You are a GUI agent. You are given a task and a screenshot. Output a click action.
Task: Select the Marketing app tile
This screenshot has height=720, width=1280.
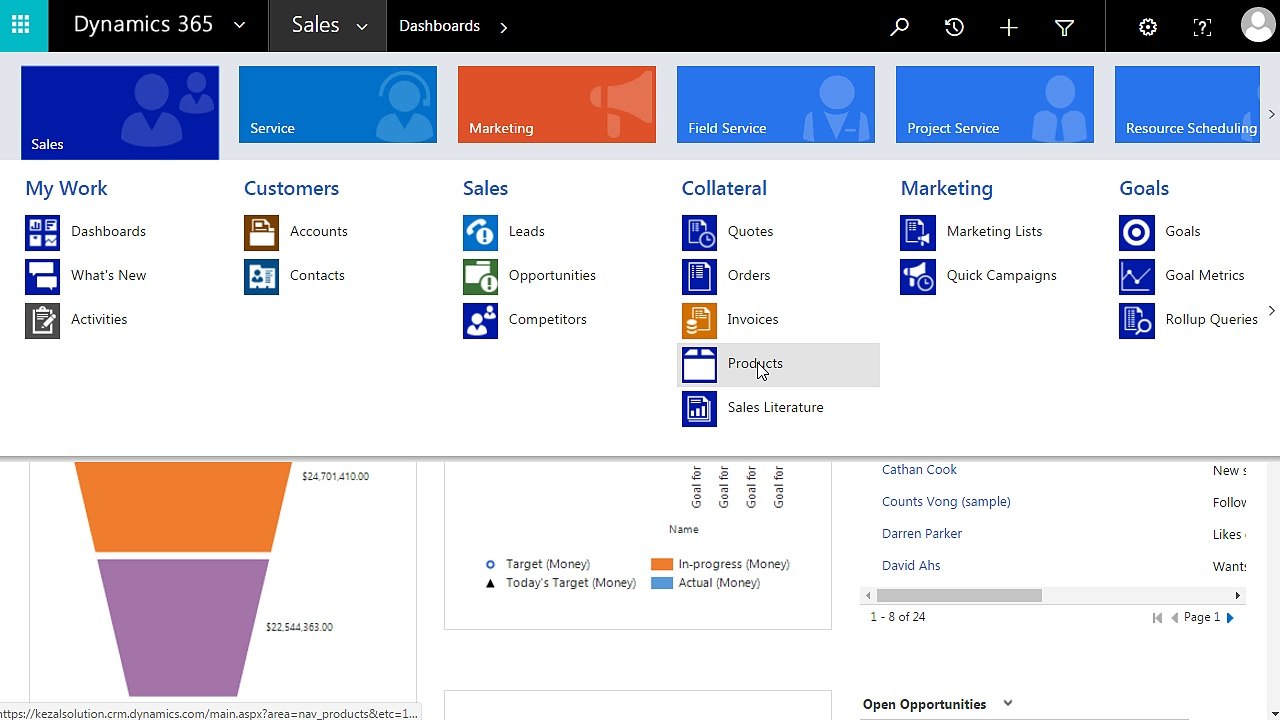[557, 104]
